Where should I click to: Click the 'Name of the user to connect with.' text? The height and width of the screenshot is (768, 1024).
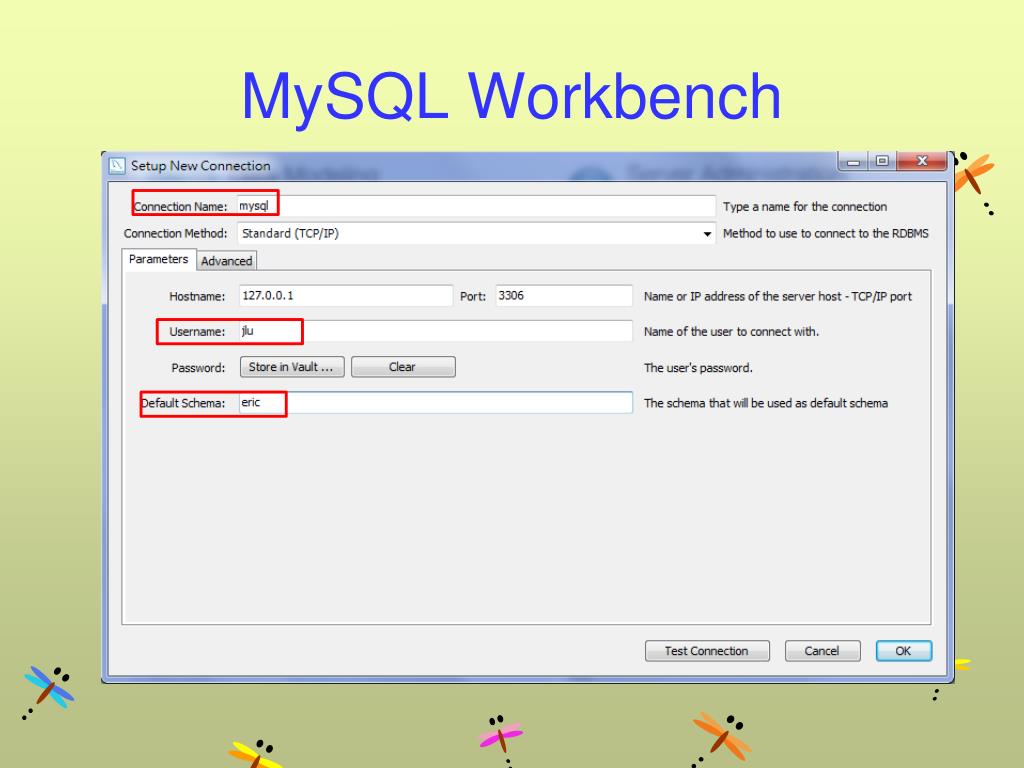731,332
